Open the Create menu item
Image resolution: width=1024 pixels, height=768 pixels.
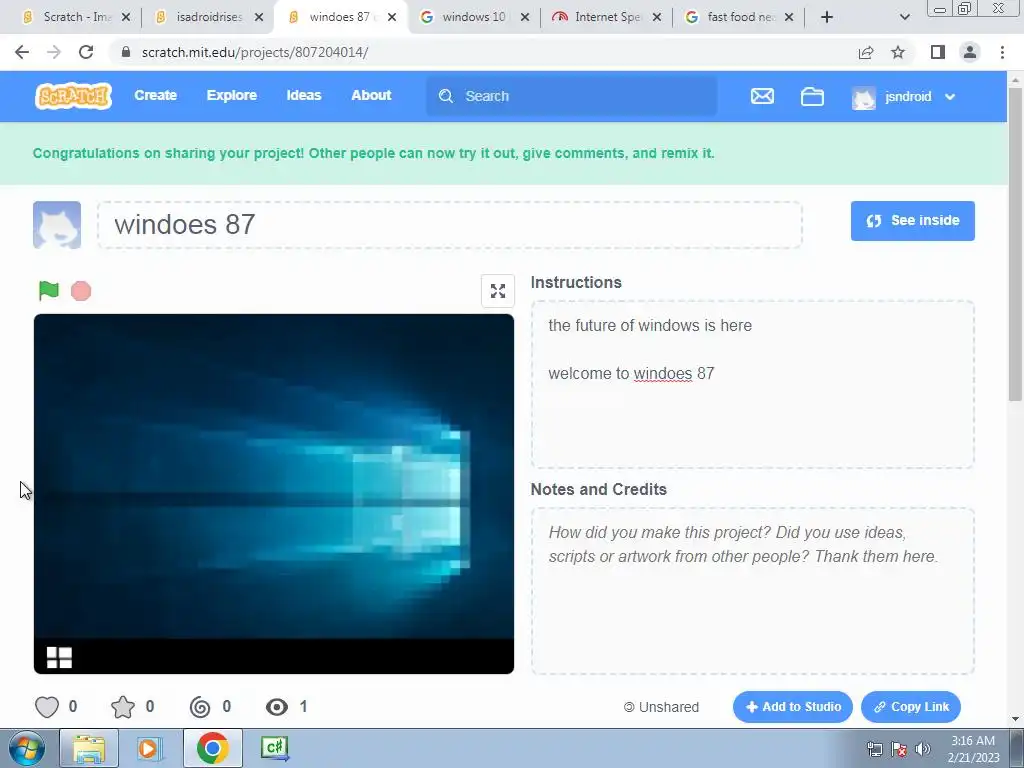(155, 95)
